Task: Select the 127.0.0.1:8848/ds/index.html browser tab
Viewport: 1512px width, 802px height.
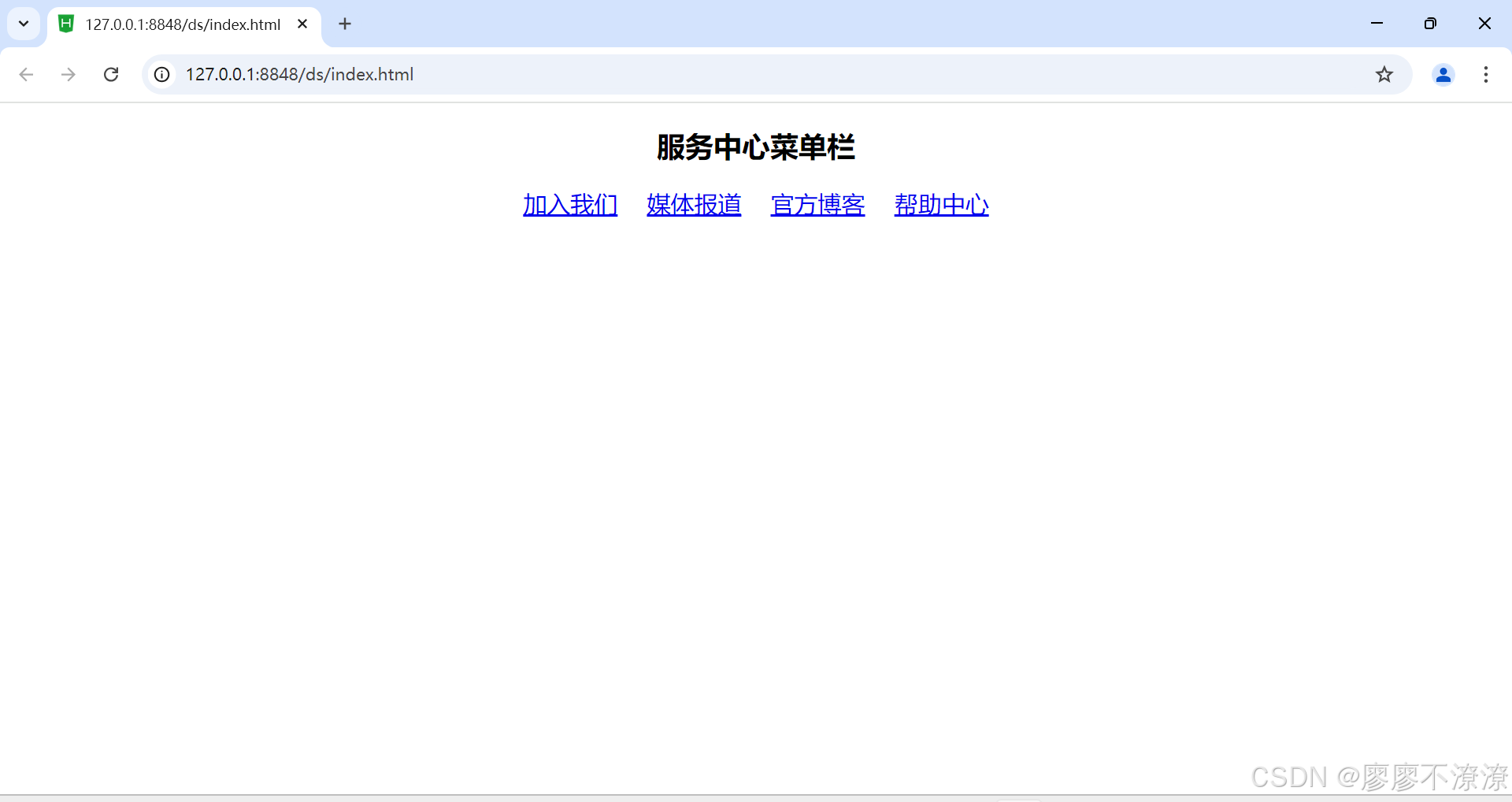Action: coord(184,24)
